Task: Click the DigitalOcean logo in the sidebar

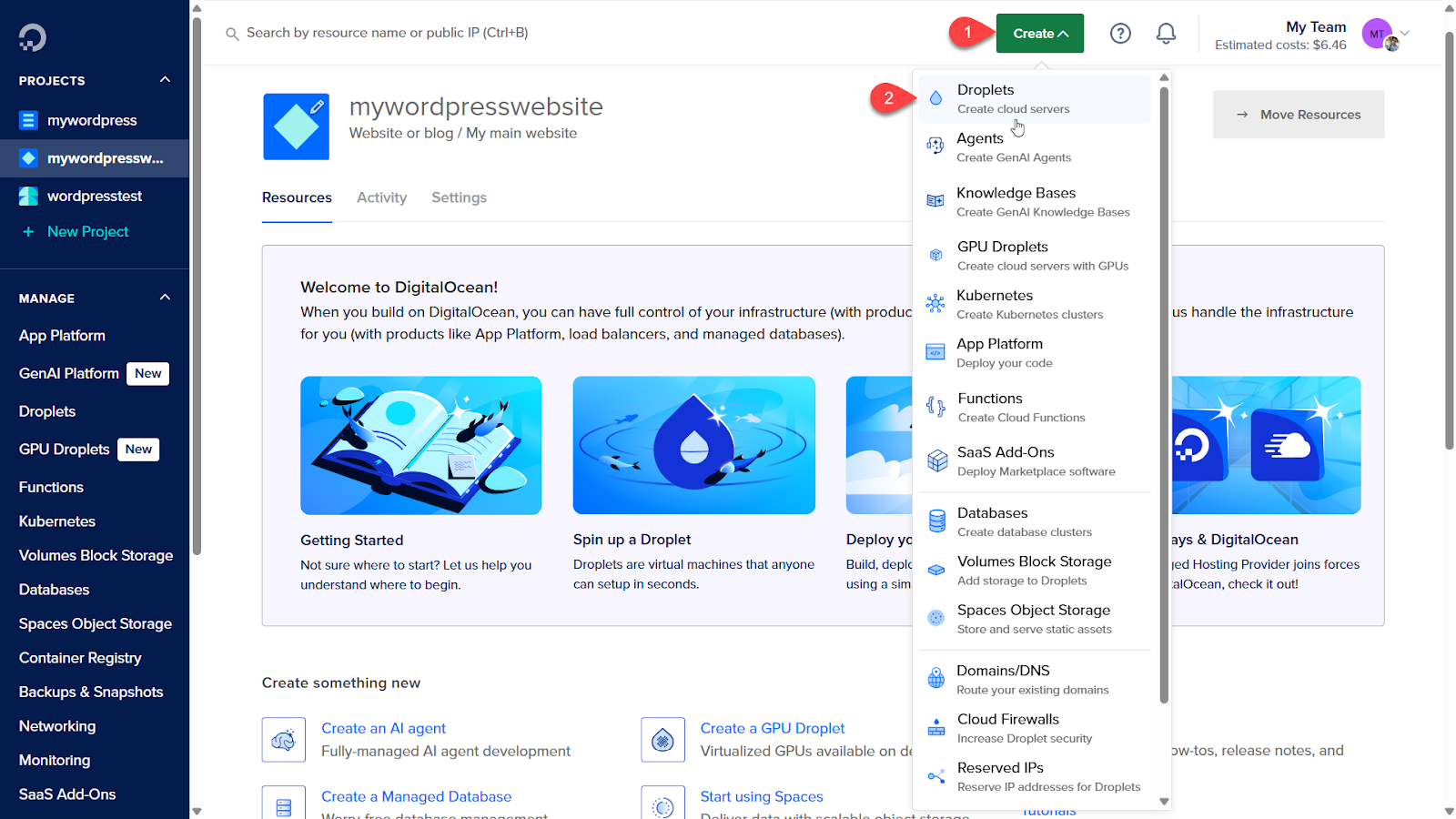Action: click(33, 37)
